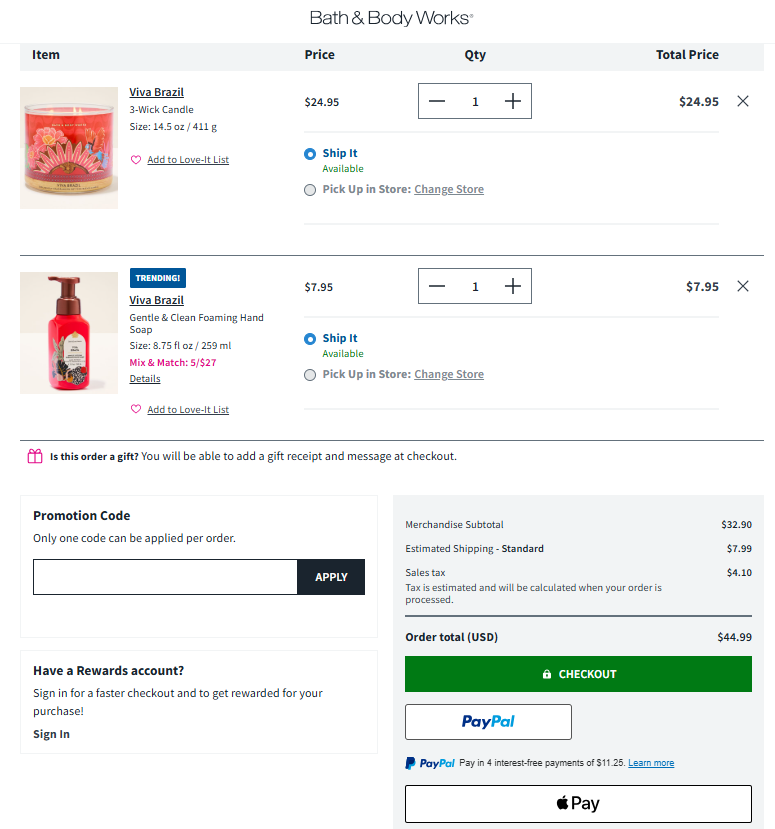The width and height of the screenshot is (775, 829).
Task: Click the minus icon to decrease soap quantity
Action: (437, 286)
